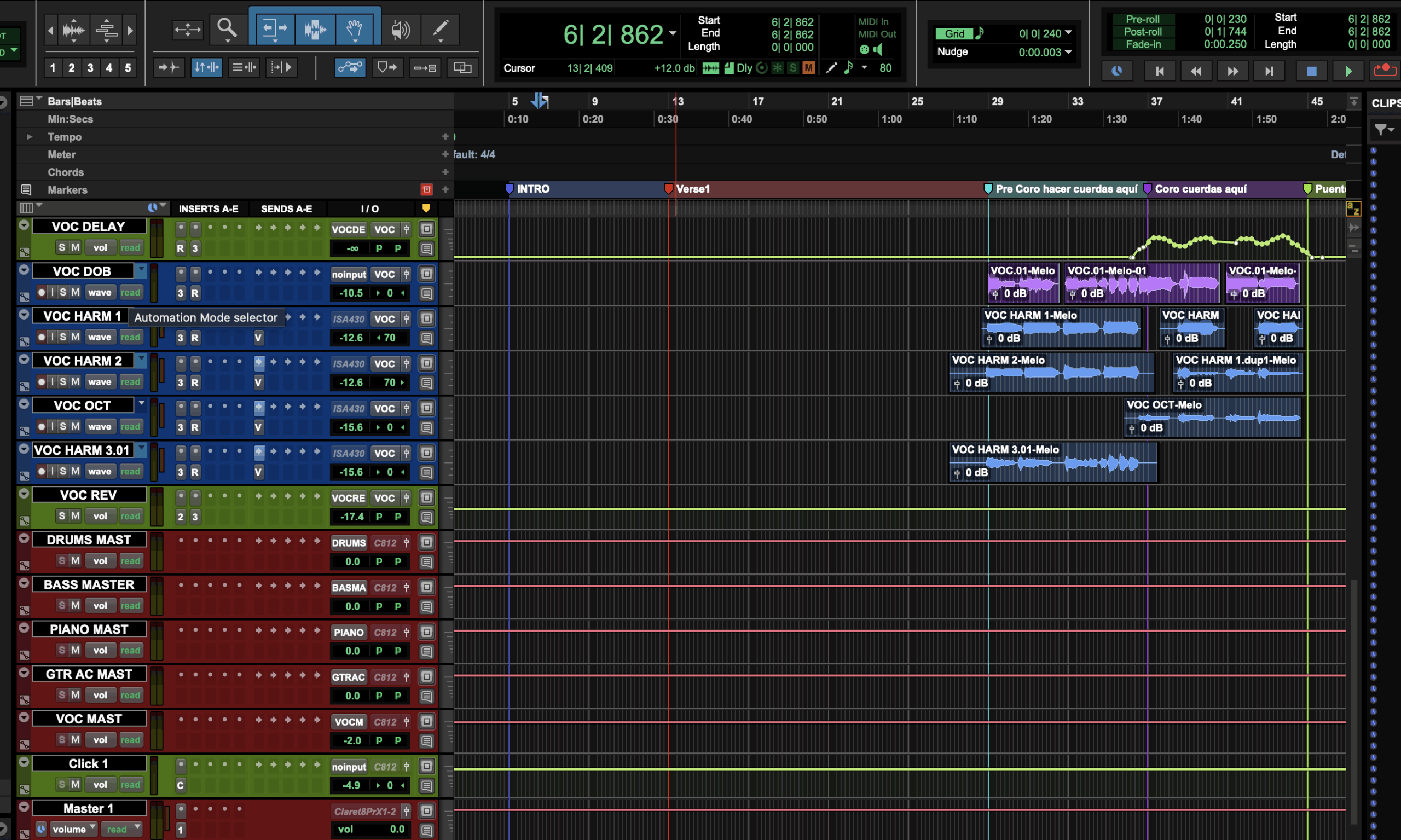This screenshot has height=840, width=1401.
Task: Select the Scrubber speaker tool
Action: point(400,28)
